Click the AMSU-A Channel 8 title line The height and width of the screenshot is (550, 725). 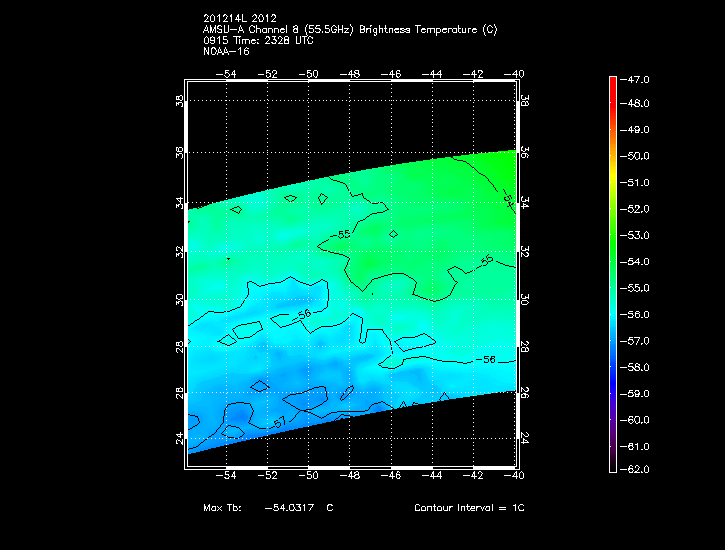coord(348,29)
